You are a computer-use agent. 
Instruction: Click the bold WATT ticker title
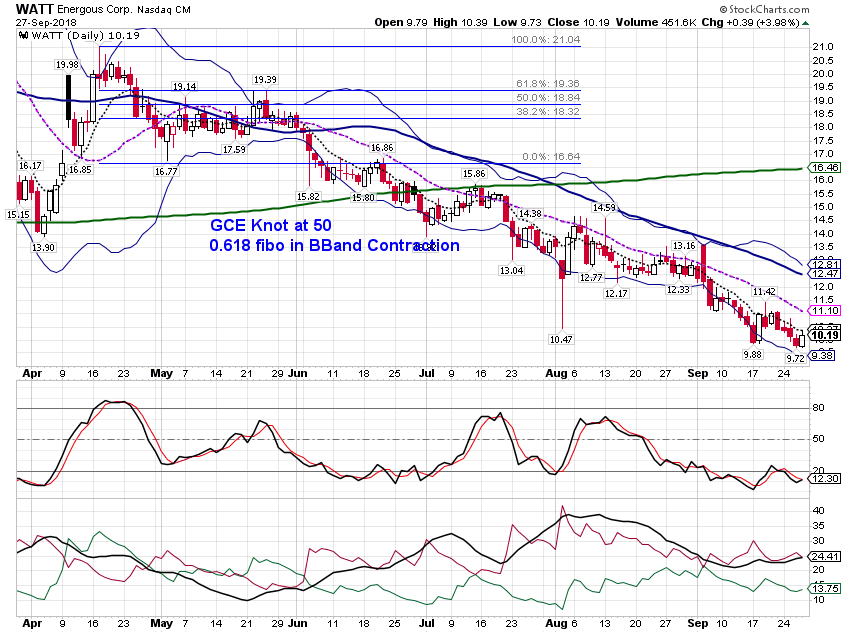(35, 9)
